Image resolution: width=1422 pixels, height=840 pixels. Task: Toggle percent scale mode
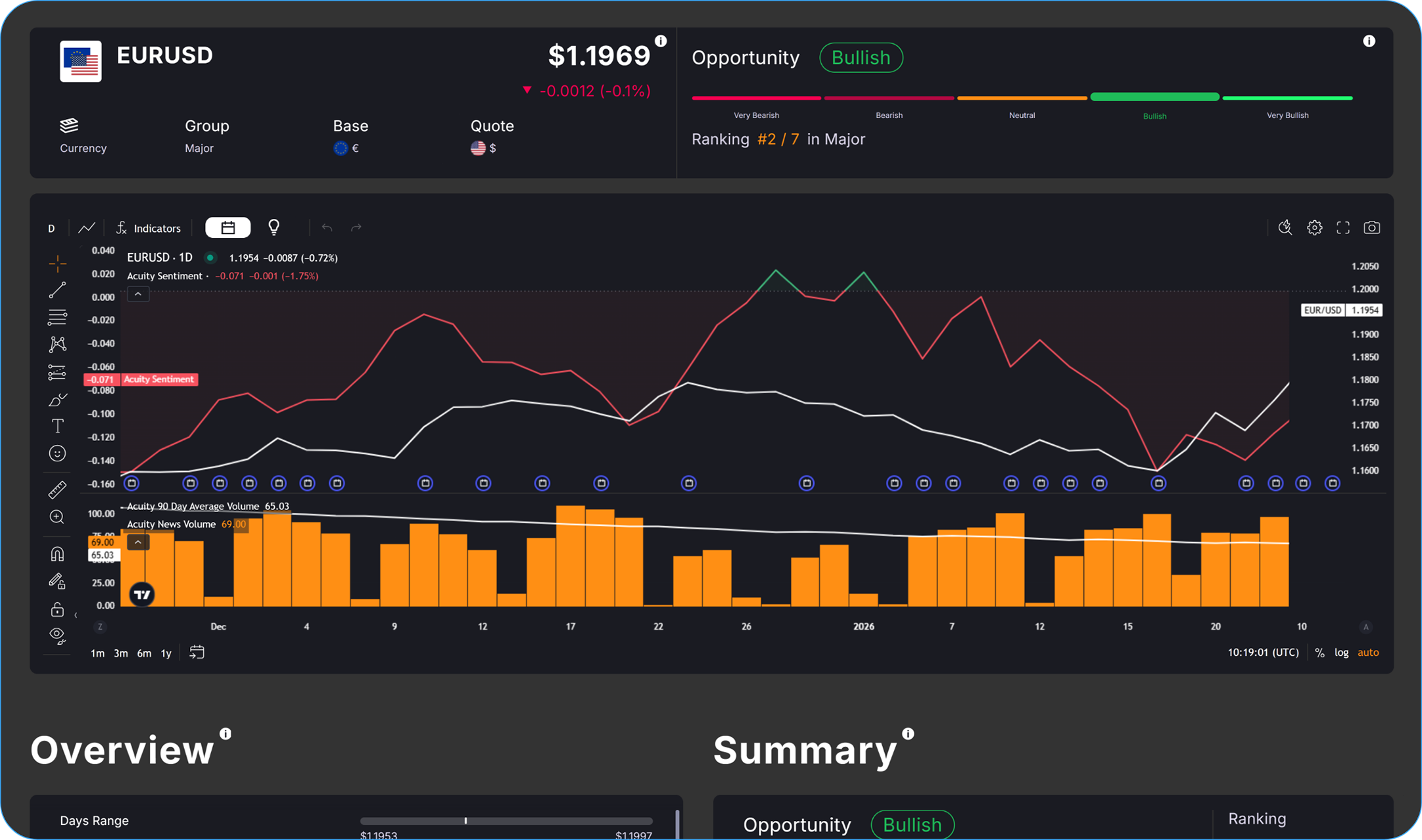1319,653
